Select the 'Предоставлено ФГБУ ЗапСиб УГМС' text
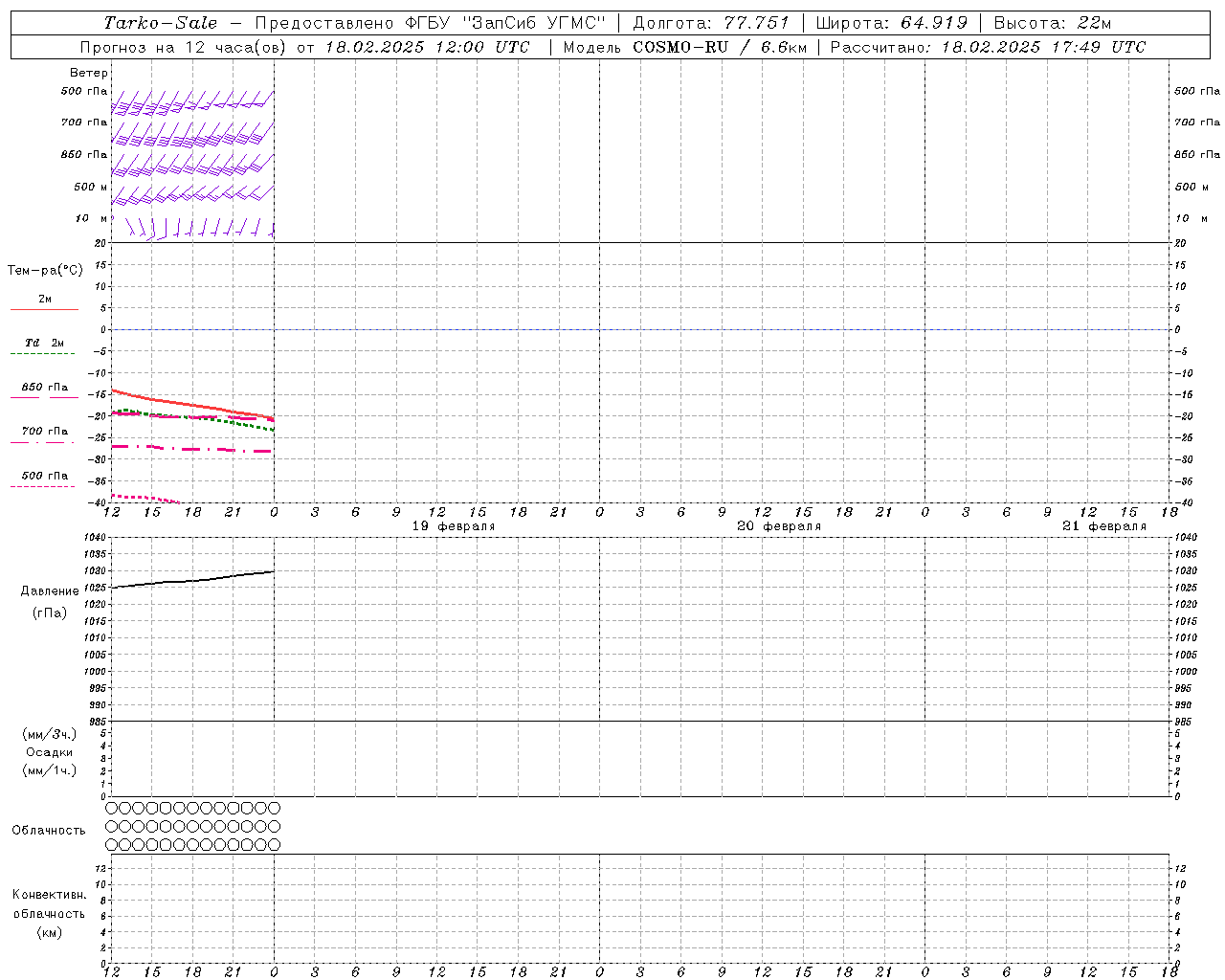This screenshot has width=1225, height=980. (431, 23)
